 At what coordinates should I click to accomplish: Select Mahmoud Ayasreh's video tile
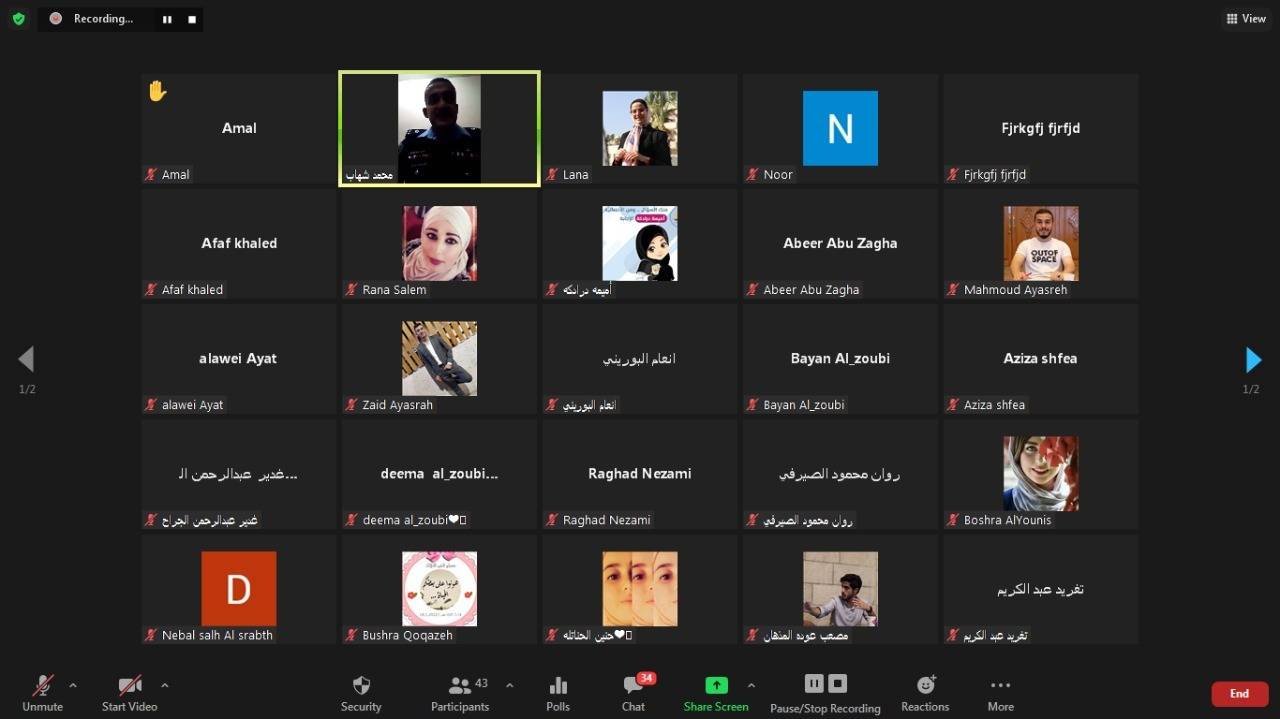(1040, 244)
